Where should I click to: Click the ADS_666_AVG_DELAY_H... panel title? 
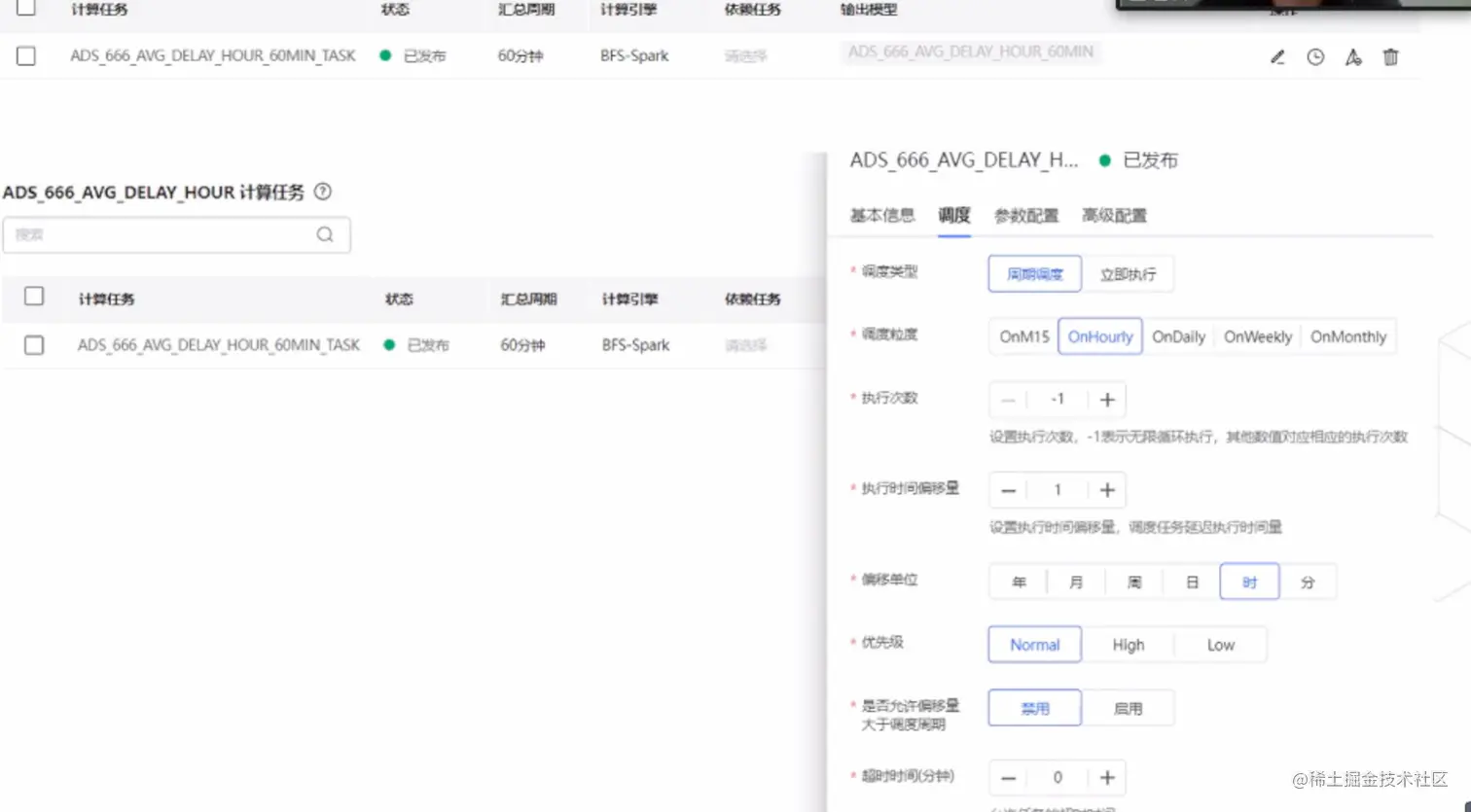(964, 160)
